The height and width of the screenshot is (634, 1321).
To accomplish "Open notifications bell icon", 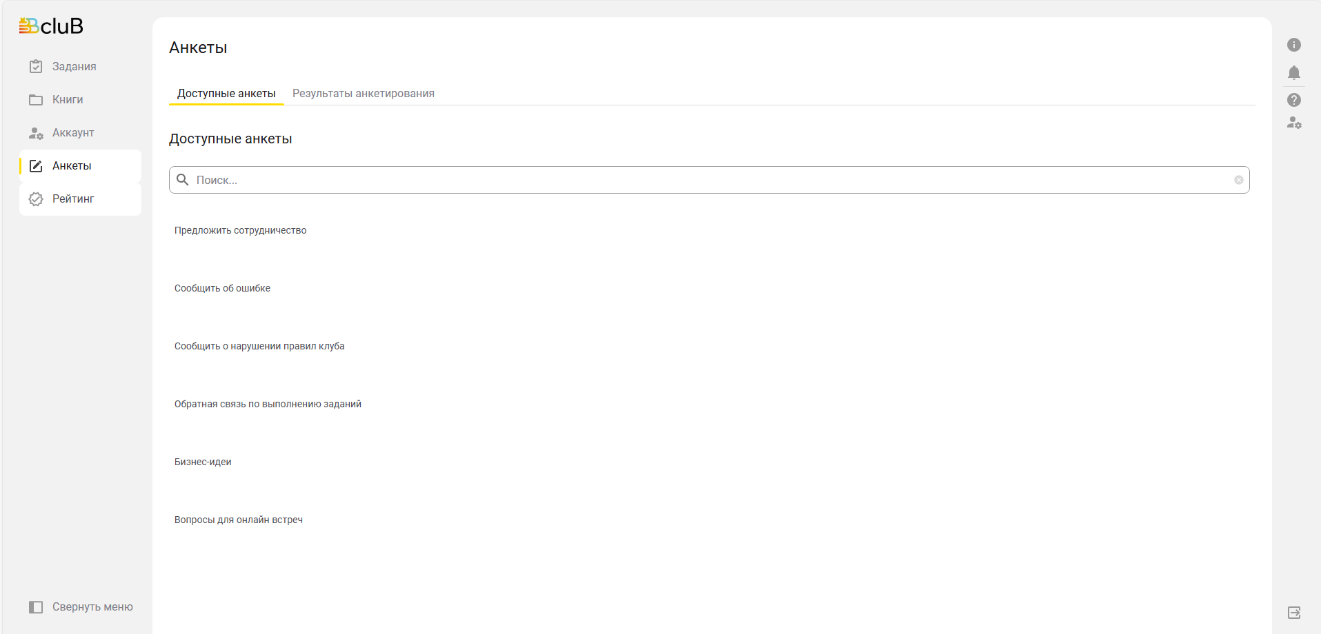I will [1293, 73].
